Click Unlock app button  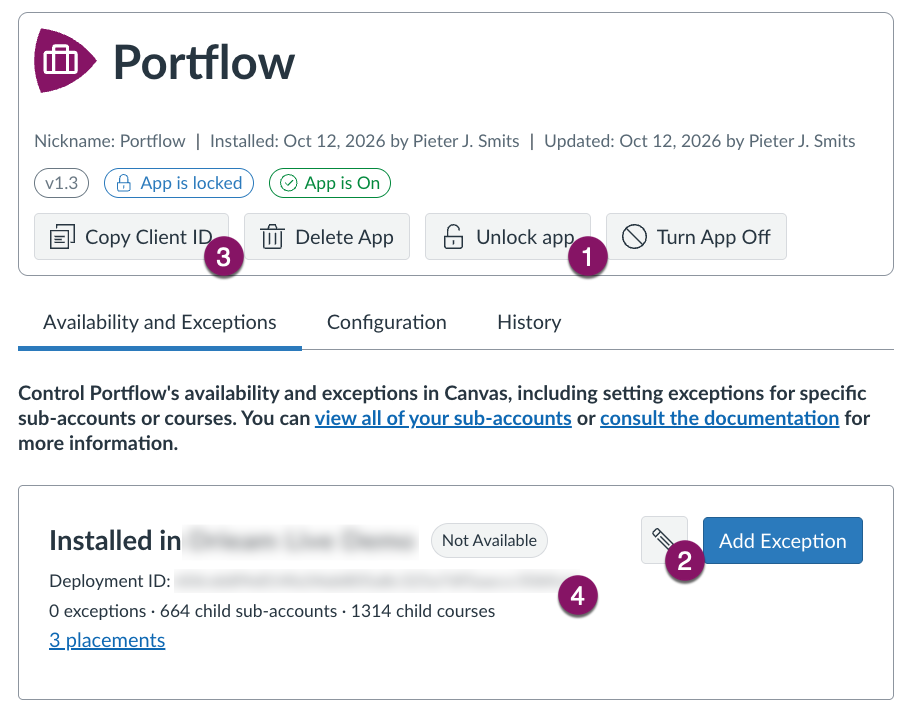(x=508, y=237)
